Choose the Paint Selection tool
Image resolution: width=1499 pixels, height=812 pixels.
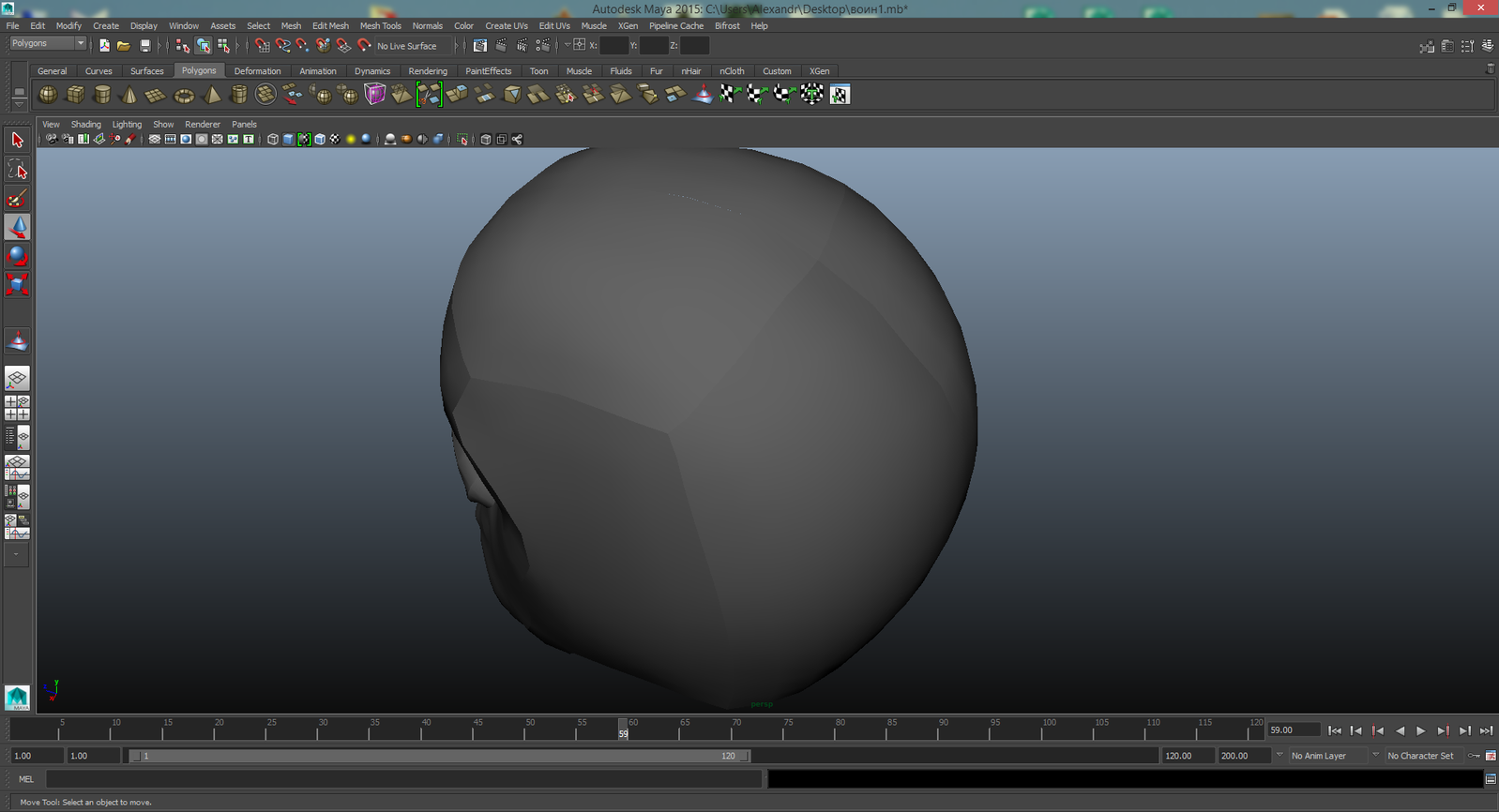click(17, 199)
